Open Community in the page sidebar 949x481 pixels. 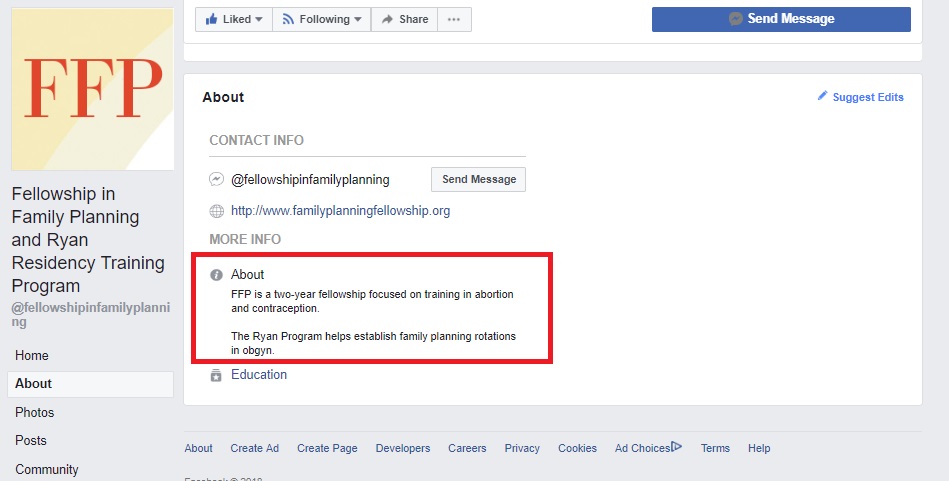coord(47,469)
